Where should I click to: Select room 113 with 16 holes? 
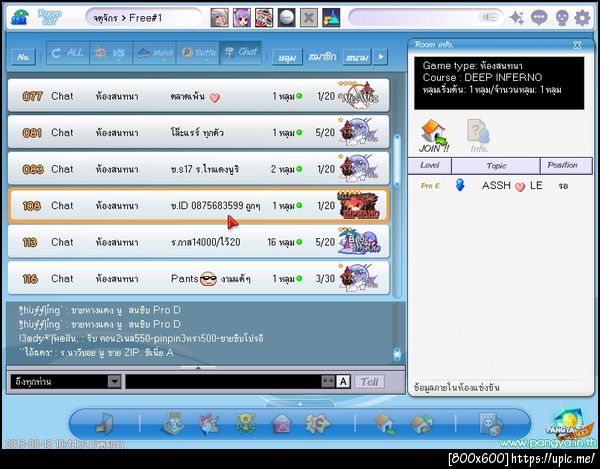tap(199, 242)
